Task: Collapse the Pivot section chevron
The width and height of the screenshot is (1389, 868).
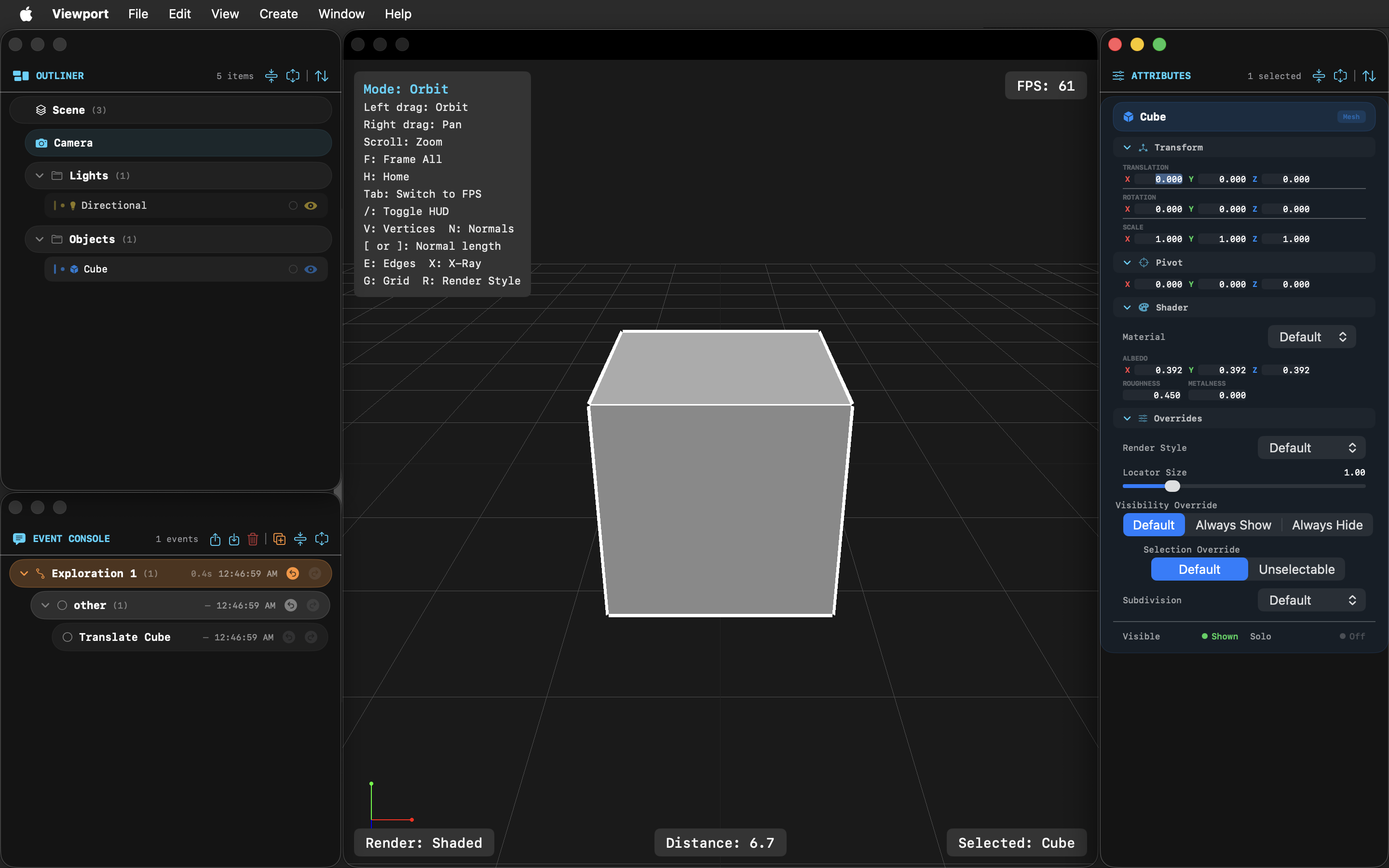Action: pyautogui.click(x=1127, y=263)
